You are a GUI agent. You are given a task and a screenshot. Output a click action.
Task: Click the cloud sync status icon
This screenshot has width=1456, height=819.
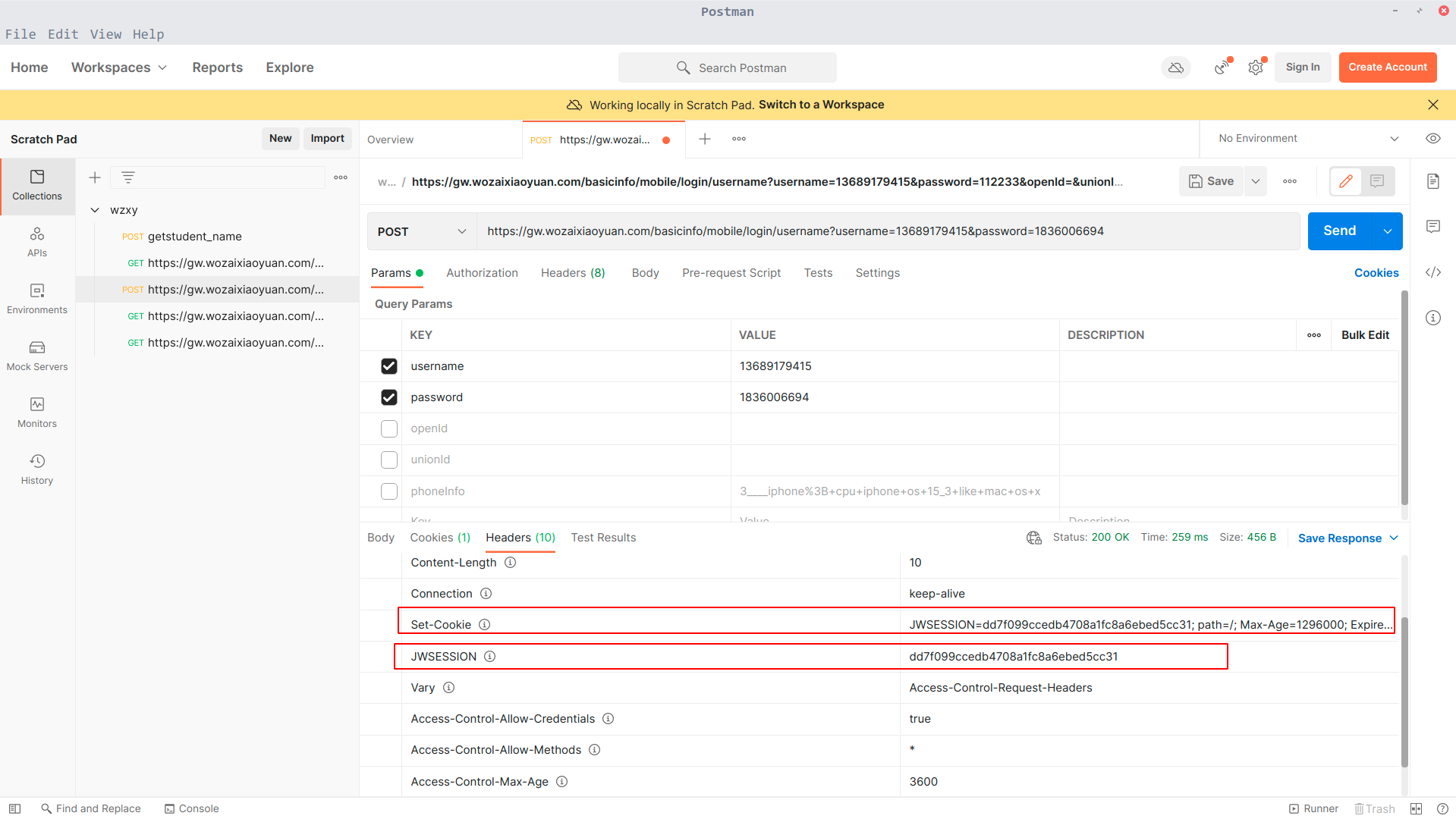(1176, 67)
